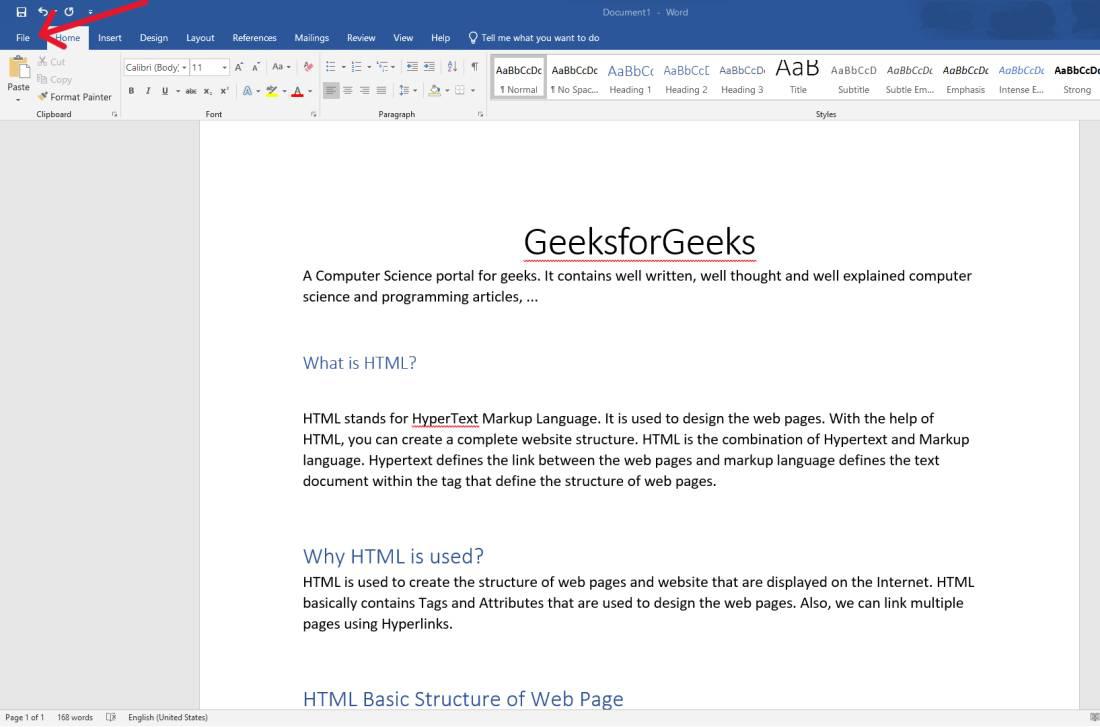The width and height of the screenshot is (1100, 727).
Task: Toggle underline formatting
Action: (165, 91)
